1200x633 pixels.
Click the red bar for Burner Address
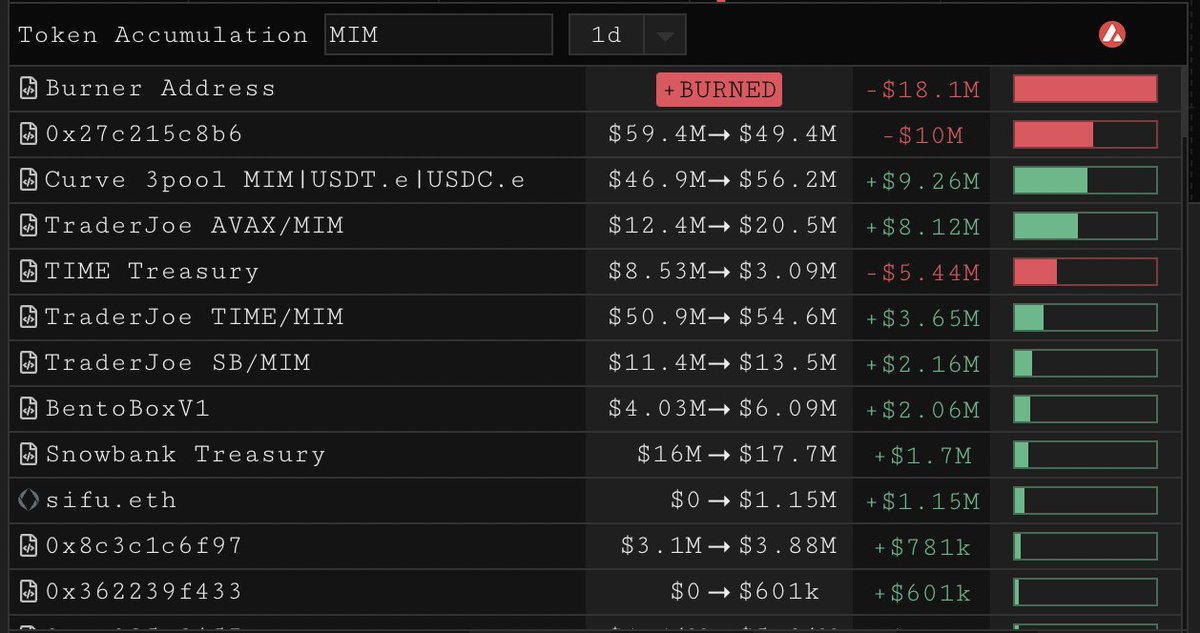click(1085, 89)
